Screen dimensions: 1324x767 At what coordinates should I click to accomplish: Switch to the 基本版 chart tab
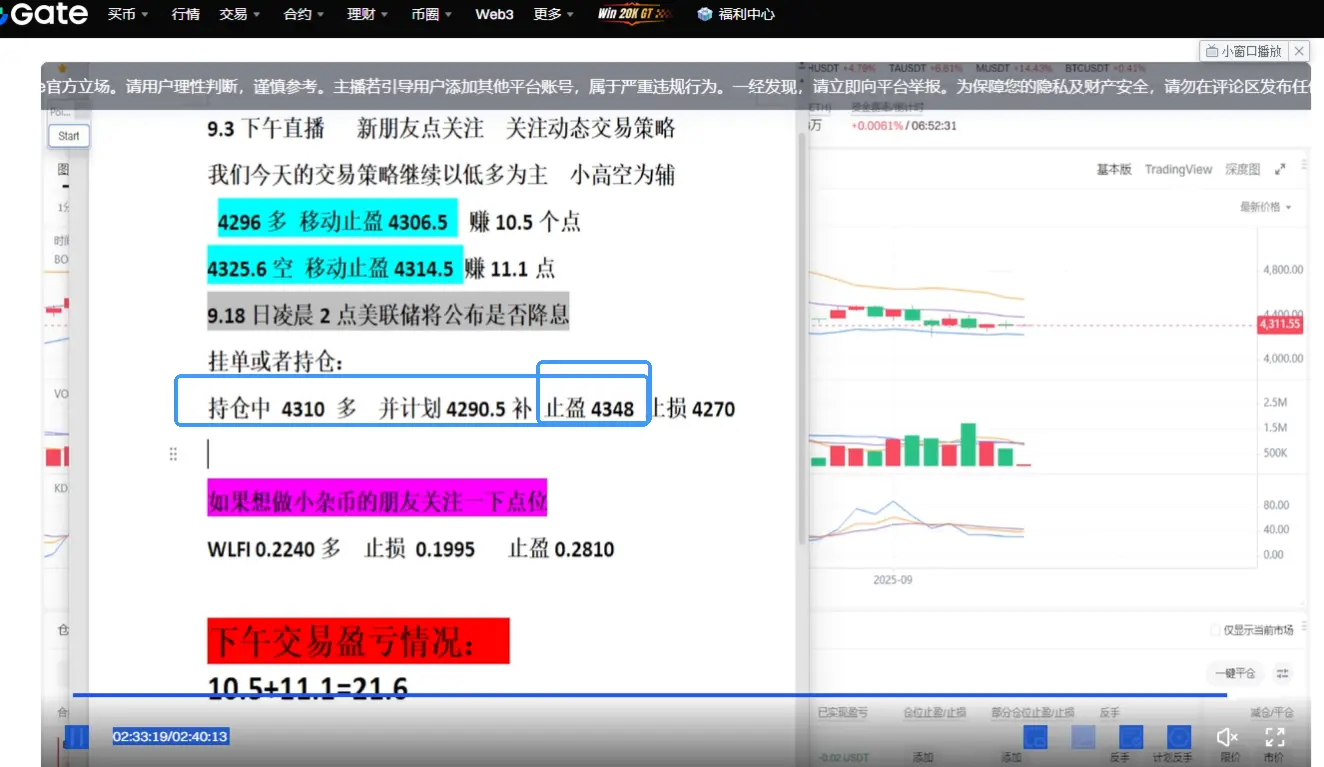coord(1114,170)
